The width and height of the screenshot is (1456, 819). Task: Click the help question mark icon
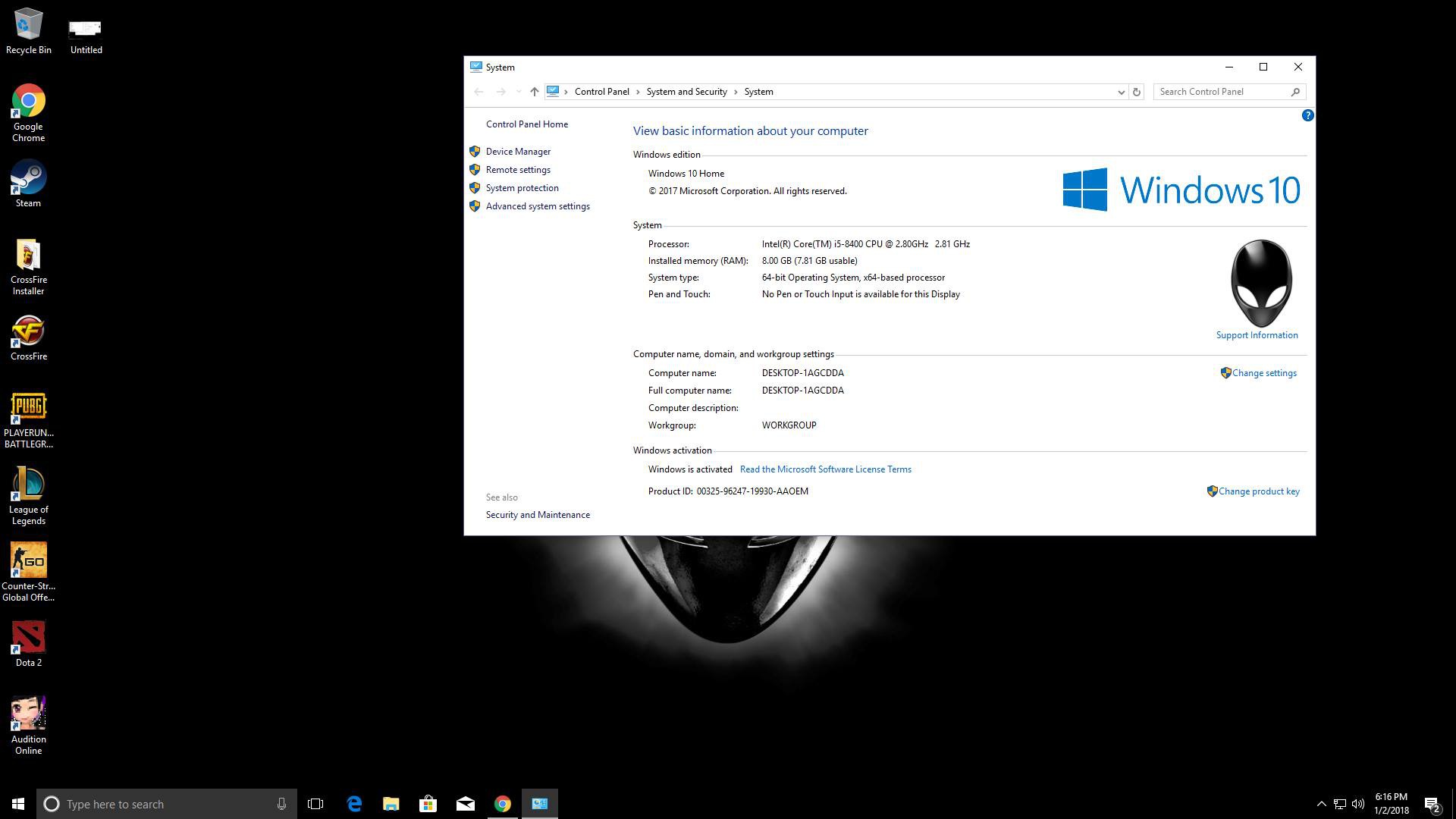(1307, 115)
